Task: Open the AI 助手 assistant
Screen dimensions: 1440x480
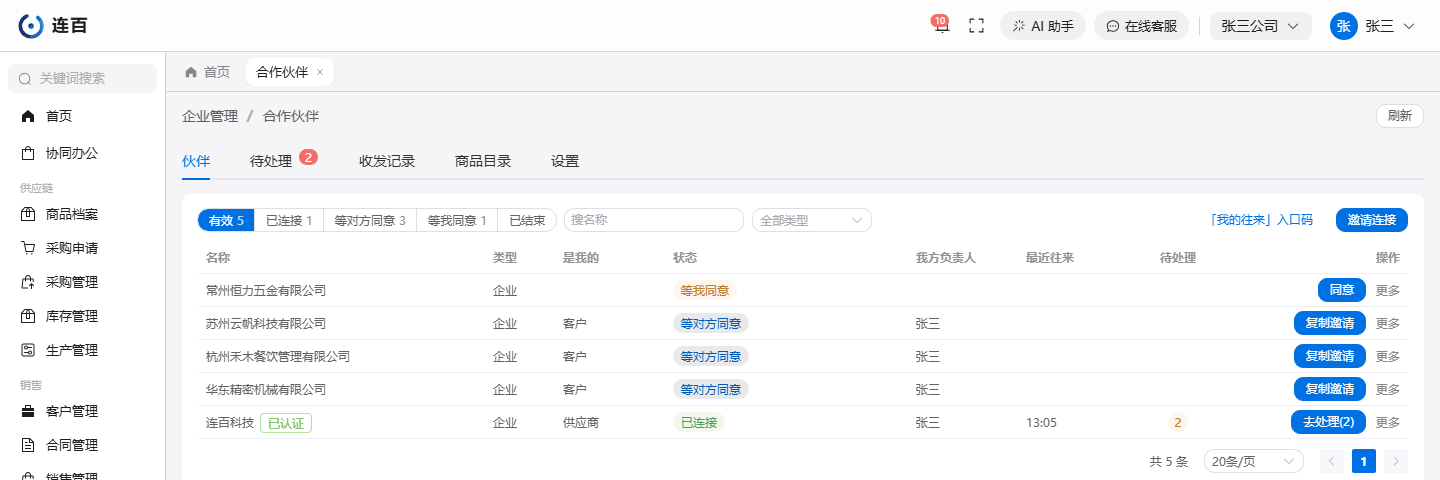Action: 1043,26
